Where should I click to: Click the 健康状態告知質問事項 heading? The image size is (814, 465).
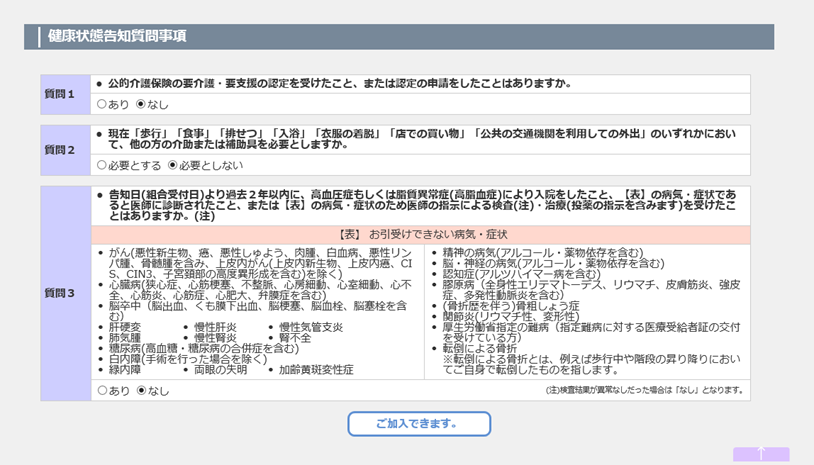(115, 37)
